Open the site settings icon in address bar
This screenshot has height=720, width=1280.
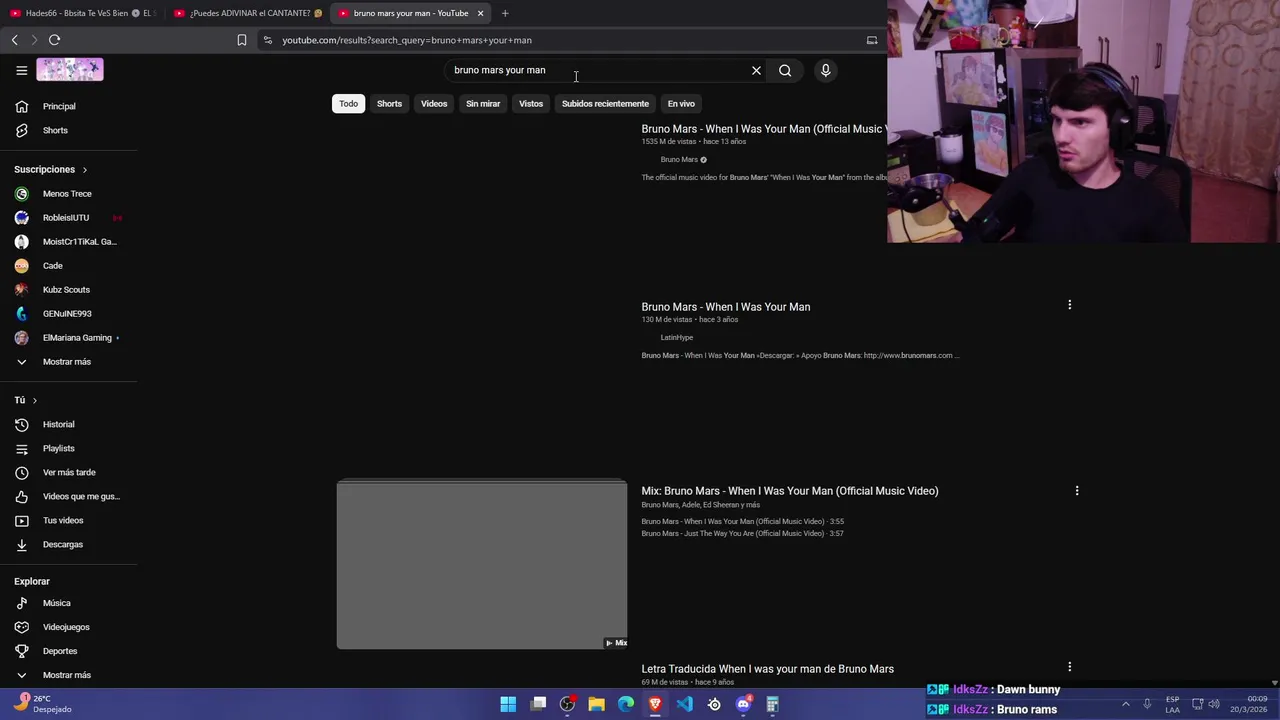pyautogui.click(x=267, y=40)
